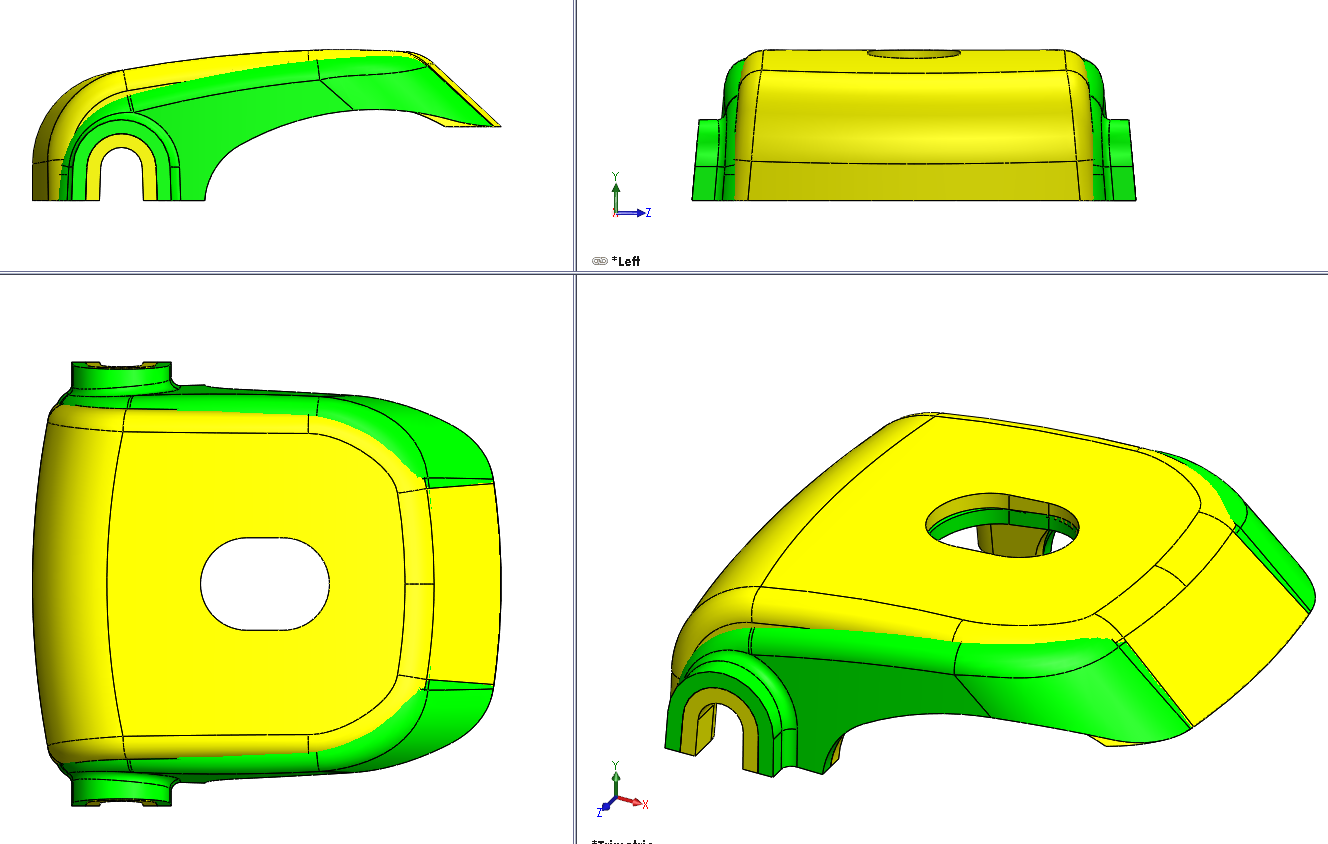Image resolution: width=1328 pixels, height=844 pixels.
Task: Select the slotted hole on the top-view model
Action: (x=265, y=584)
